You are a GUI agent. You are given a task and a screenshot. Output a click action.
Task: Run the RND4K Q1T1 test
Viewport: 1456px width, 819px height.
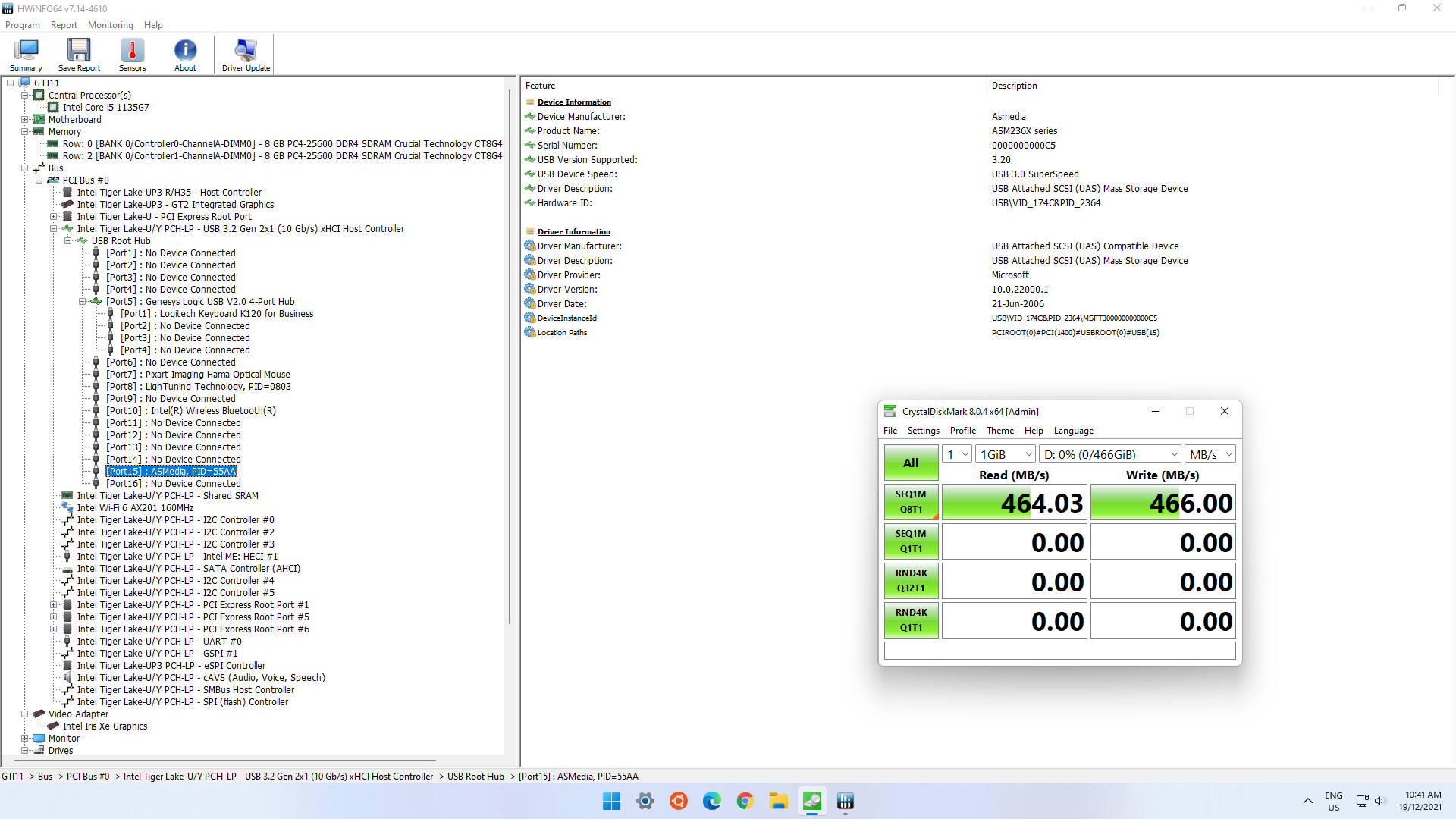click(911, 620)
